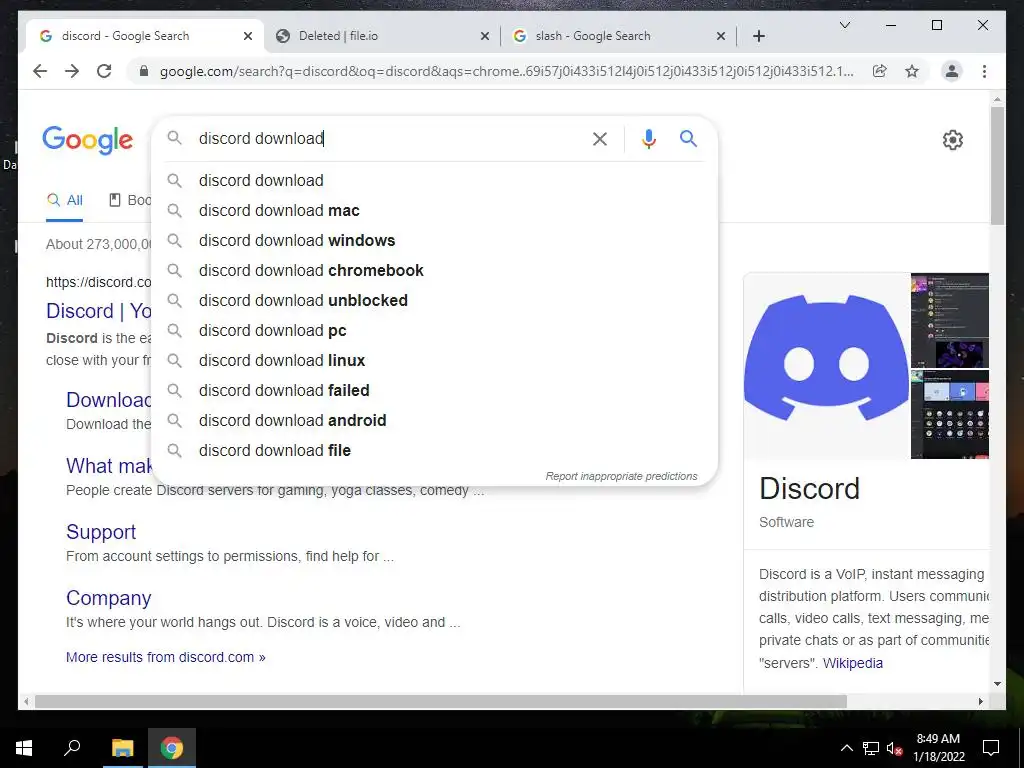The image size is (1024, 768).
Task: Show hidden system tray icons
Action: pyautogui.click(x=846, y=748)
